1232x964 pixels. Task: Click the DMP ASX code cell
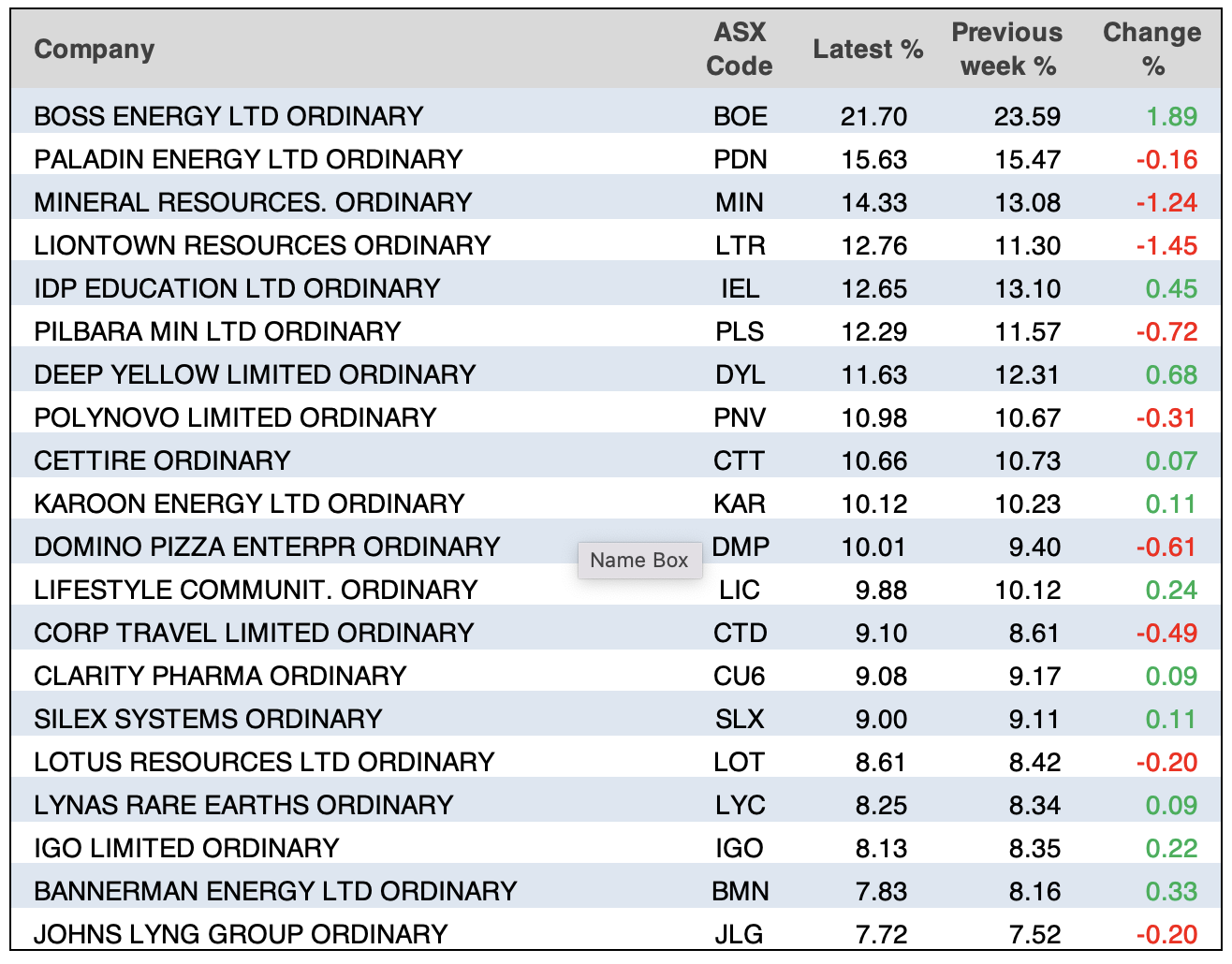click(740, 547)
